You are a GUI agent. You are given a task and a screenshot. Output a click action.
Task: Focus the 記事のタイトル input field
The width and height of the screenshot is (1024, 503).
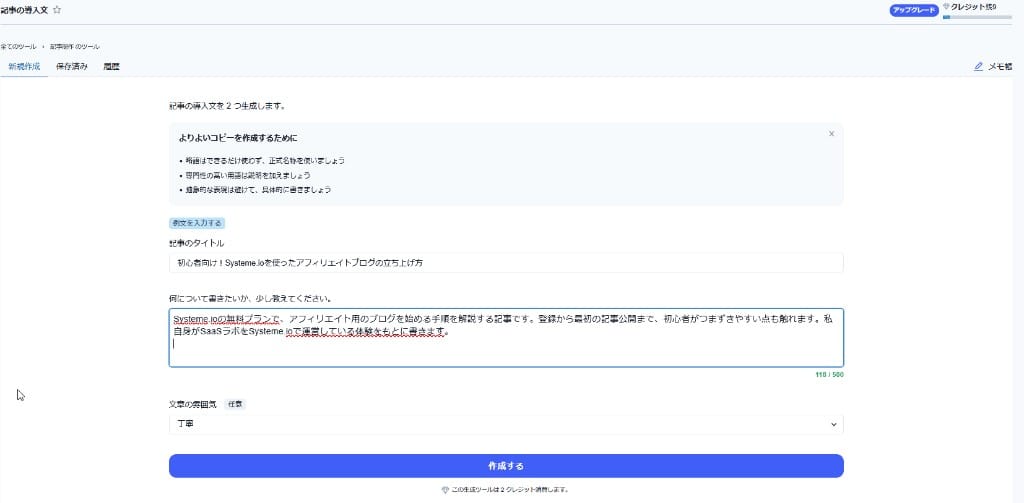coord(506,263)
